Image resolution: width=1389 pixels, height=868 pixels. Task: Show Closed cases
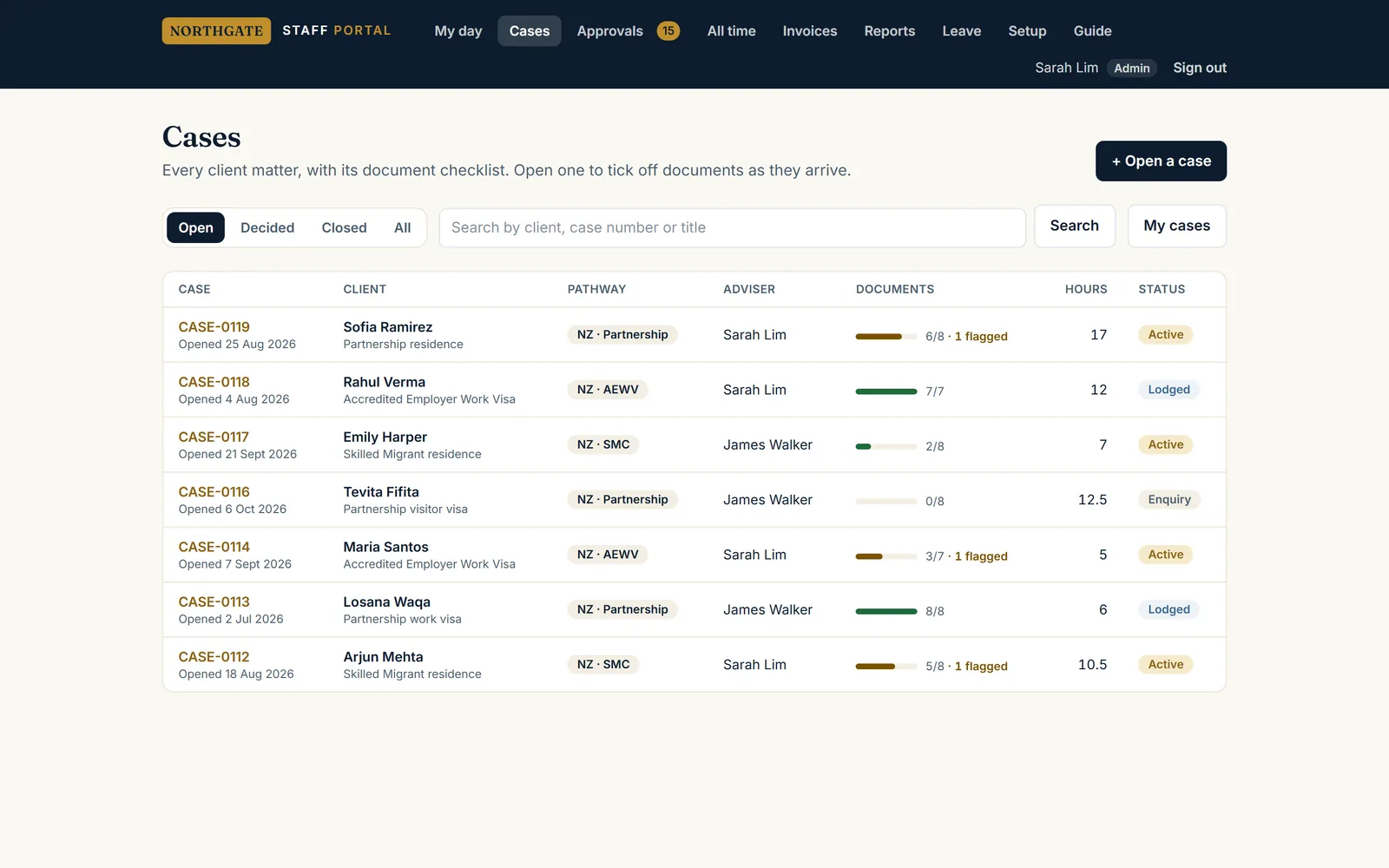[344, 227]
